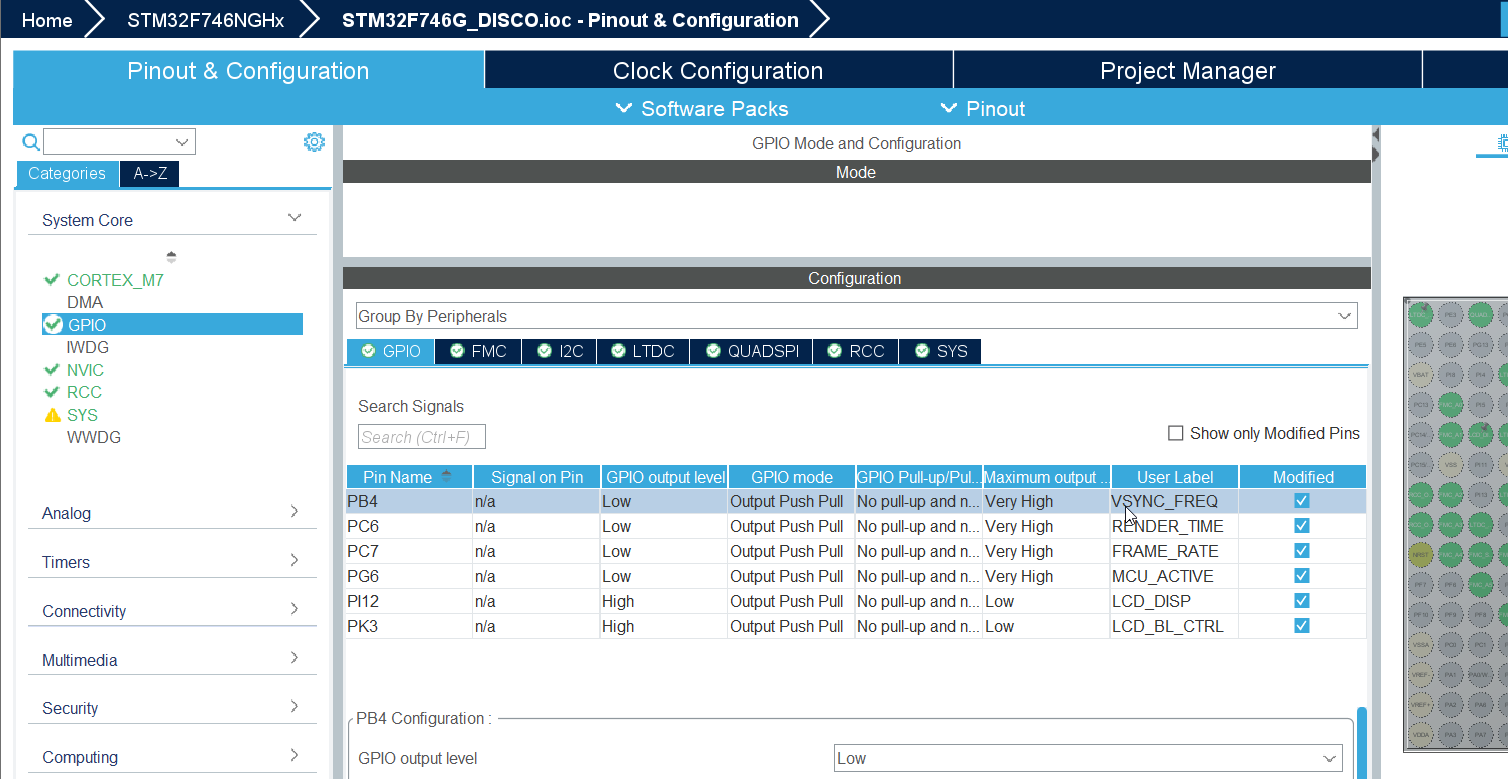
Task: Switch to the Clock Configuration tab
Action: pyautogui.click(x=717, y=70)
